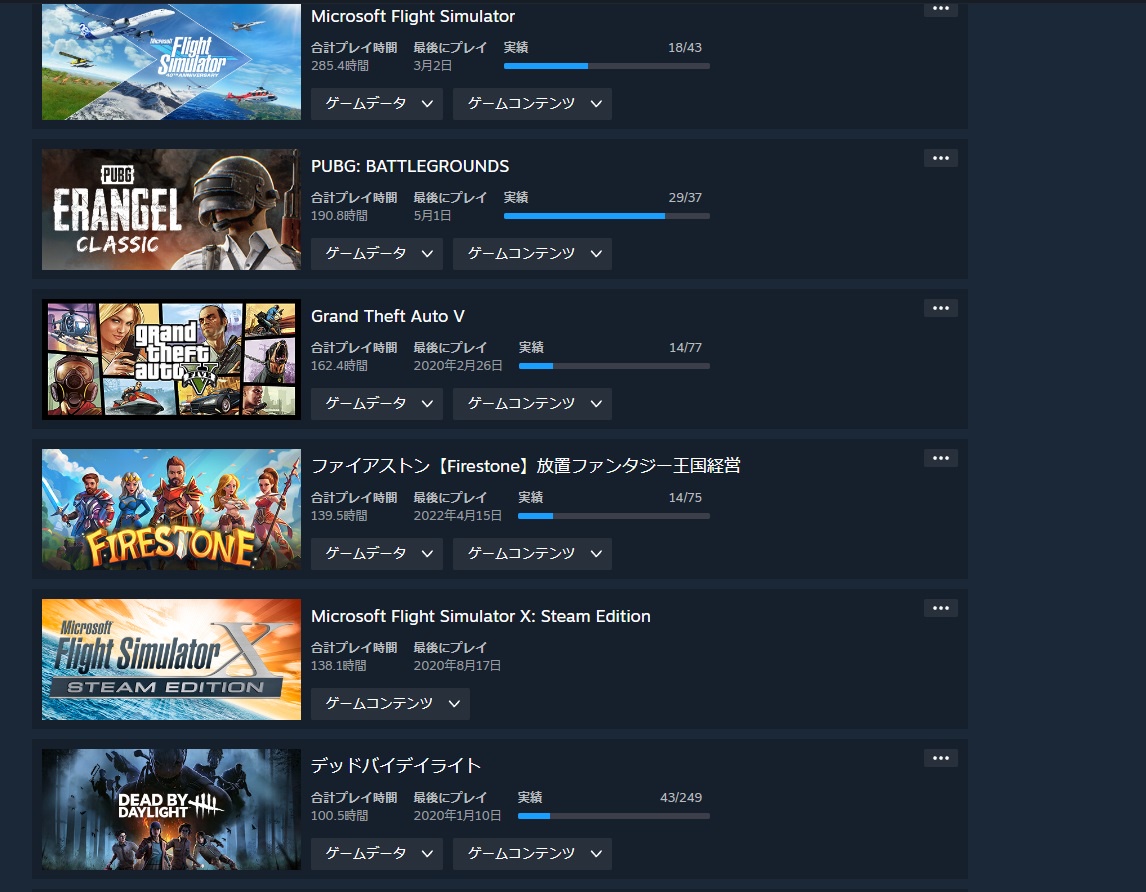1146x892 pixels.
Task: Expand ゲームコンテンツ for Flight Simulator X Steam Edition
Action: 390,703
